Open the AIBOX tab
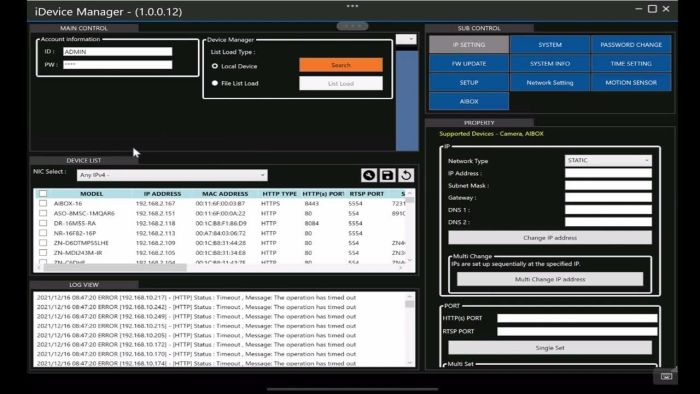Image resolution: width=700 pixels, height=394 pixels. (x=469, y=101)
